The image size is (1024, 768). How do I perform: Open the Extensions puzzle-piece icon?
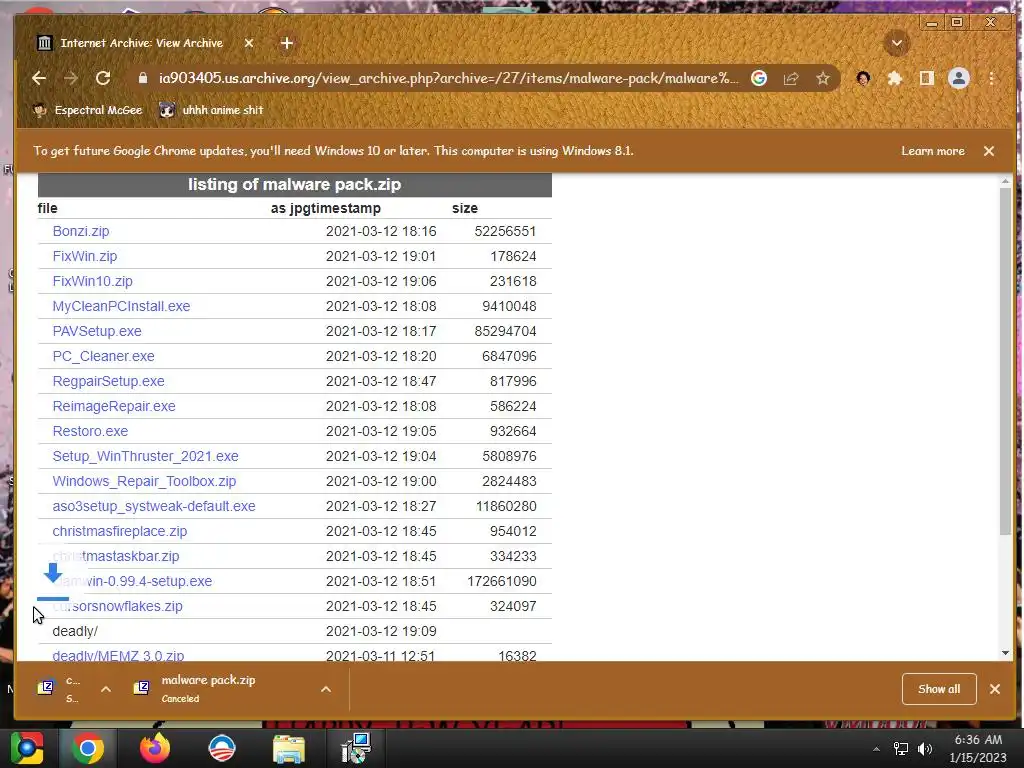pos(895,78)
